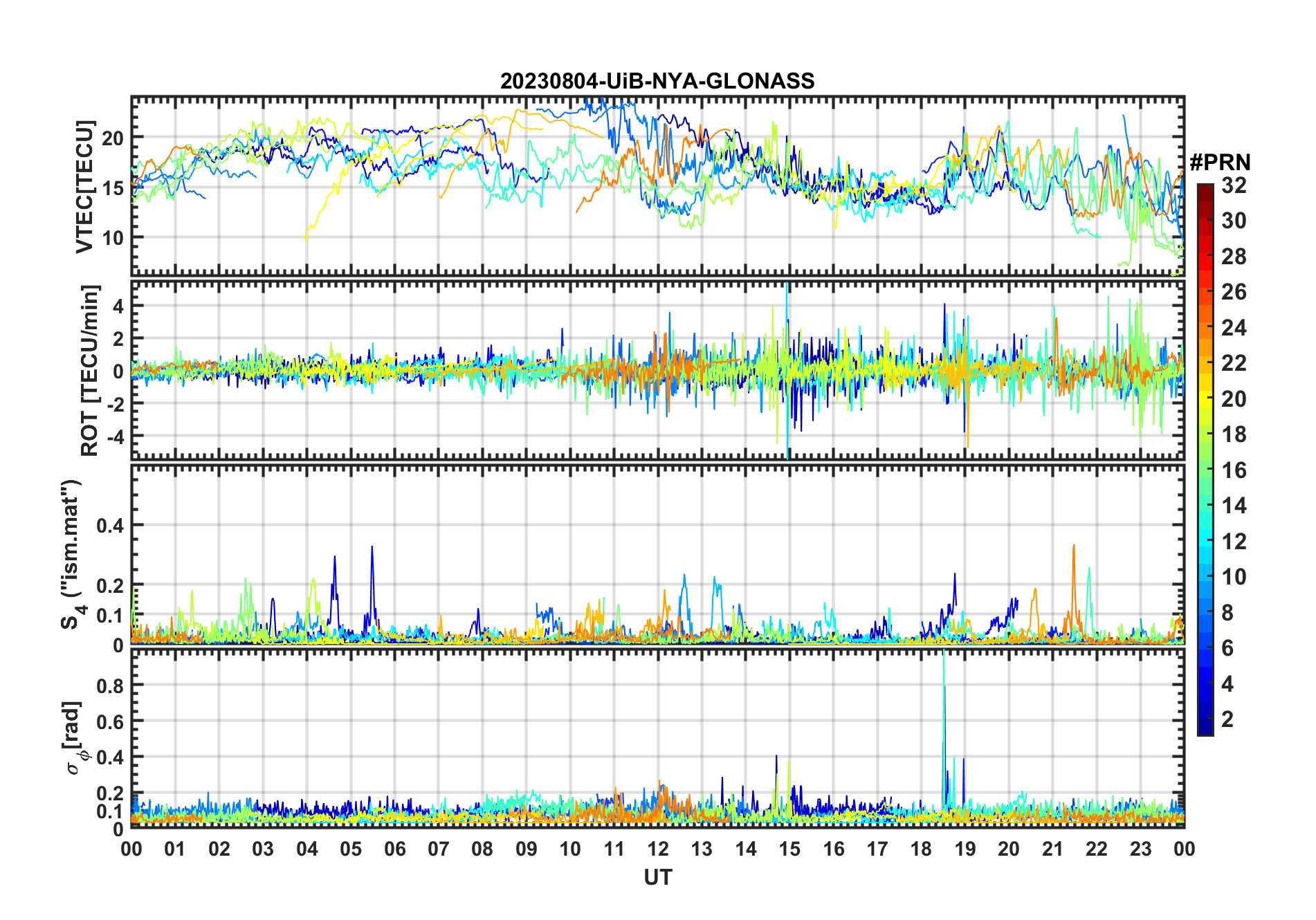Select the x-axis tick label 06
The image size is (1316, 920).
394,849
